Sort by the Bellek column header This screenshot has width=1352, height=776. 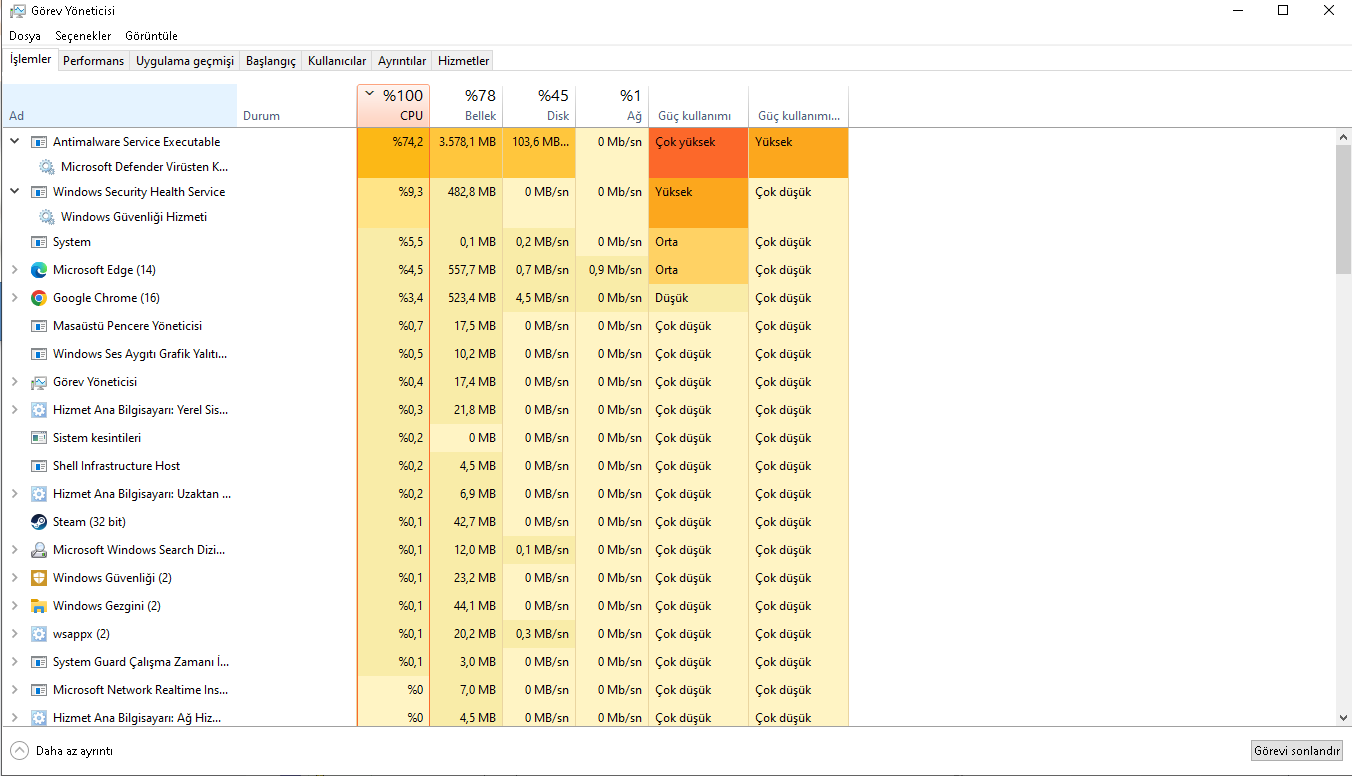(466, 106)
